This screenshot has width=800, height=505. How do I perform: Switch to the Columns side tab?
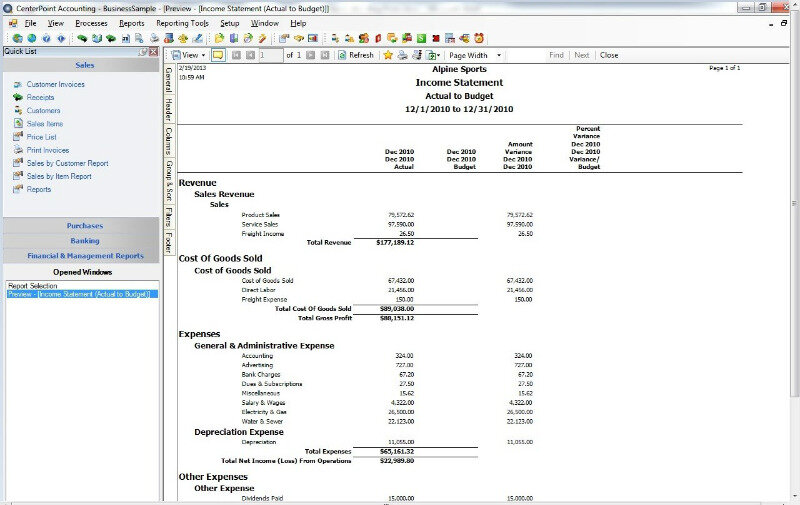tap(169, 141)
